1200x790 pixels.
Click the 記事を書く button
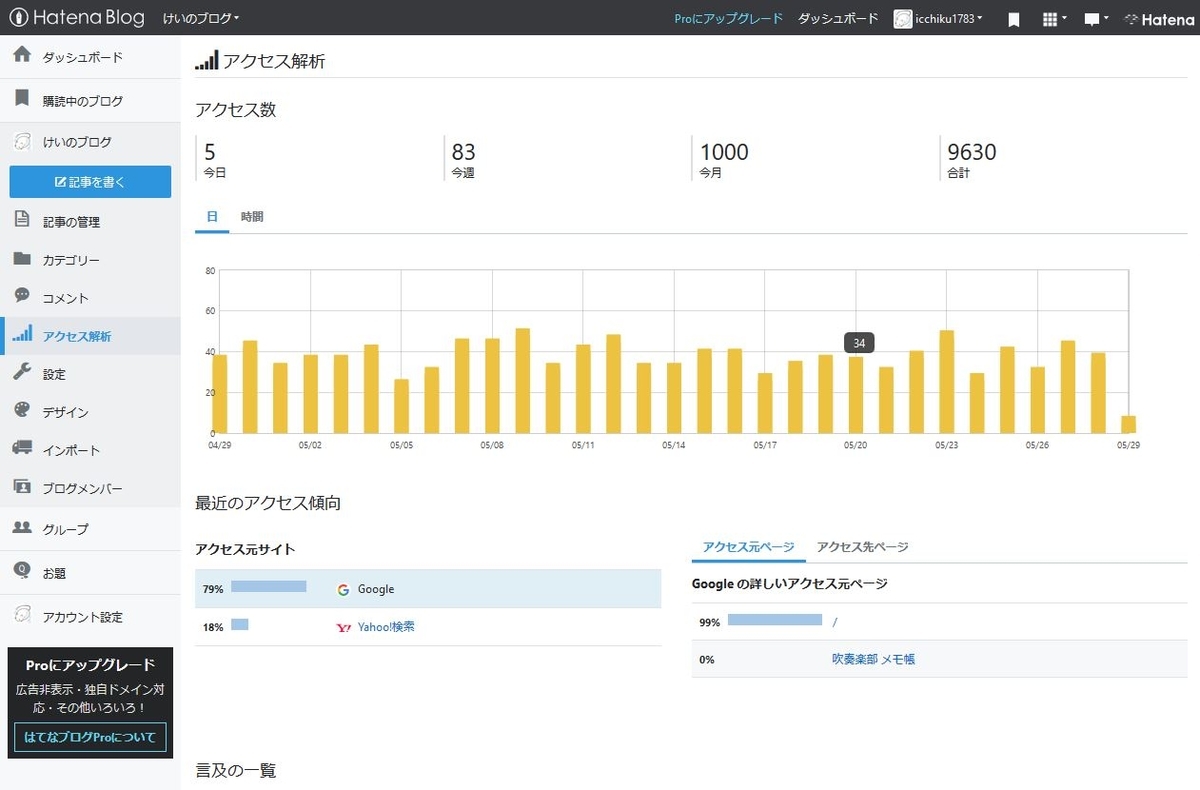click(x=90, y=182)
